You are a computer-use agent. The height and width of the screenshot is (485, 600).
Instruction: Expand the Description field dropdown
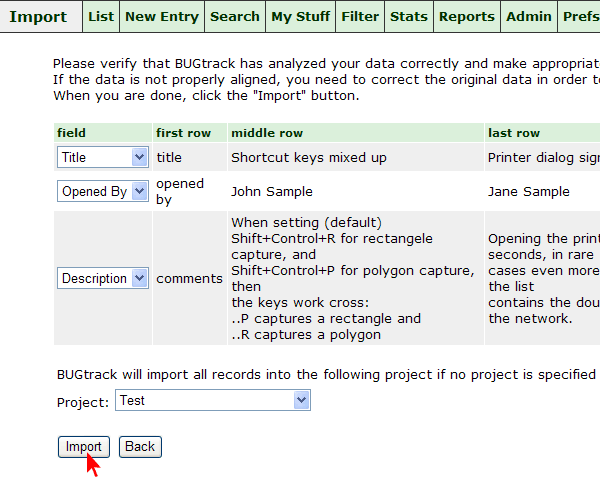click(103, 279)
